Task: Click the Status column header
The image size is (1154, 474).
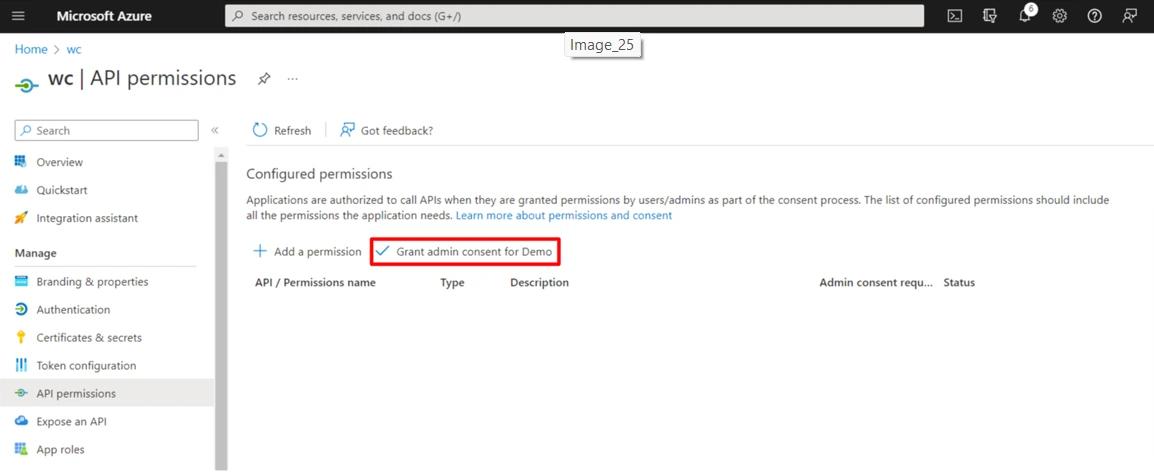Action: tap(959, 282)
